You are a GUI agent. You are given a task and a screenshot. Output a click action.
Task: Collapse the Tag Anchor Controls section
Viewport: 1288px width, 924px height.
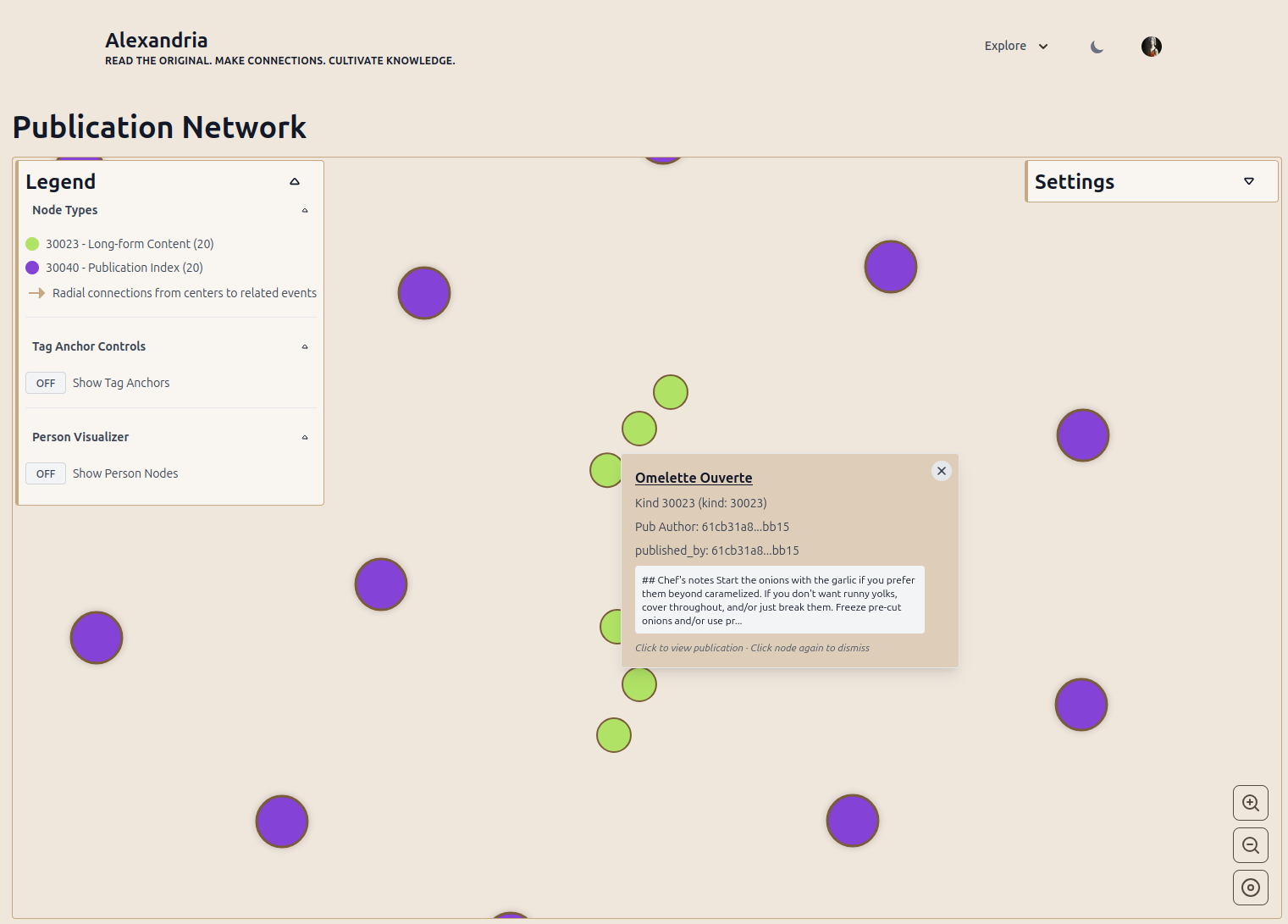tap(305, 346)
